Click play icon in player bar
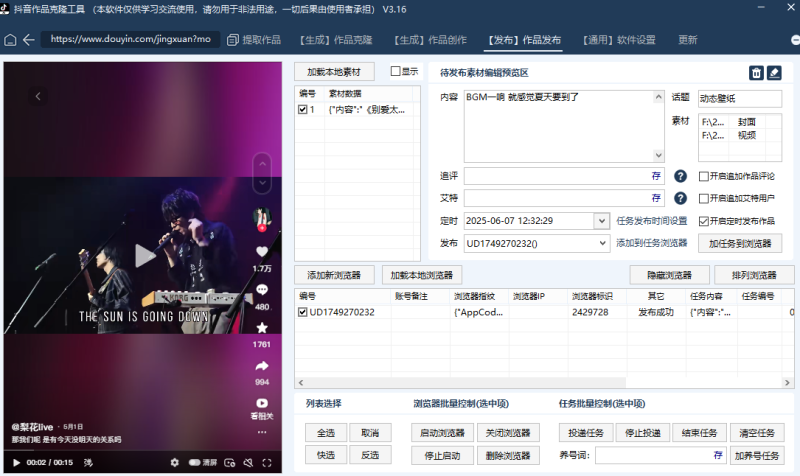This screenshot has width=800, height=476. 16,463
